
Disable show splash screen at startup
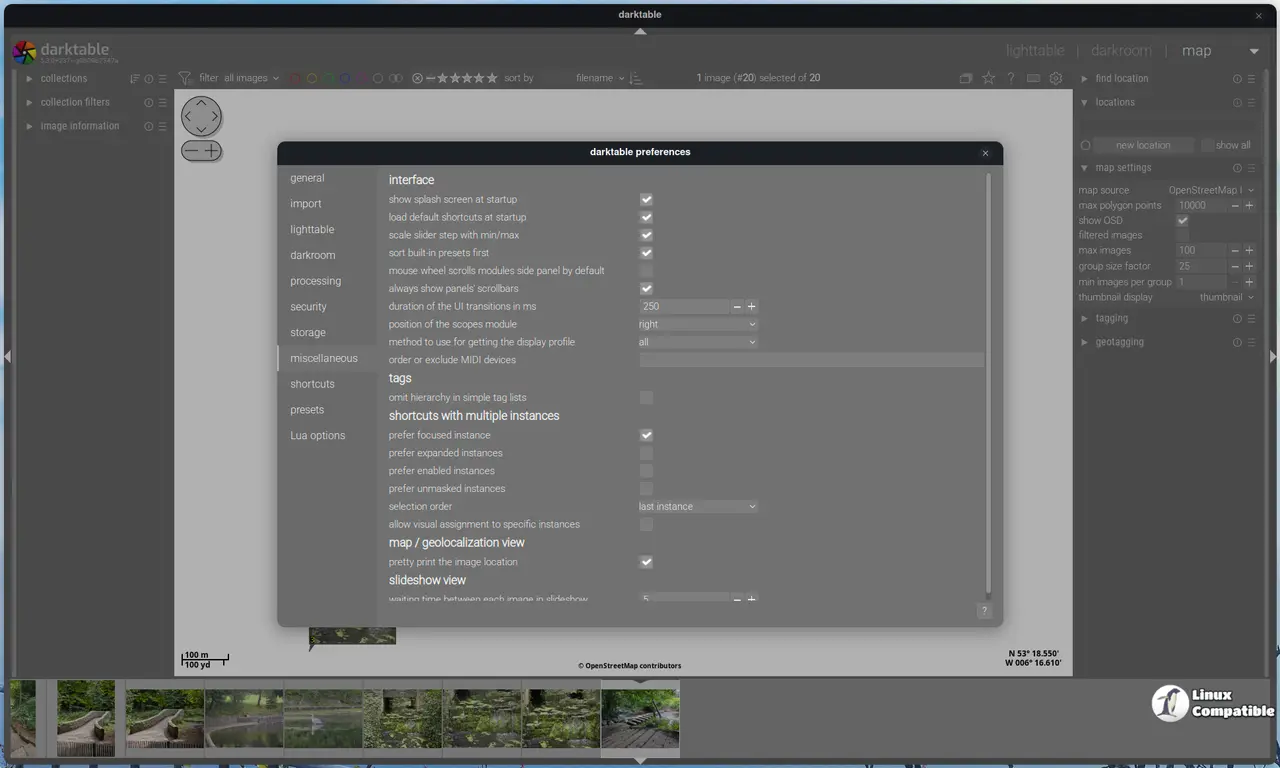pos(646,199)
